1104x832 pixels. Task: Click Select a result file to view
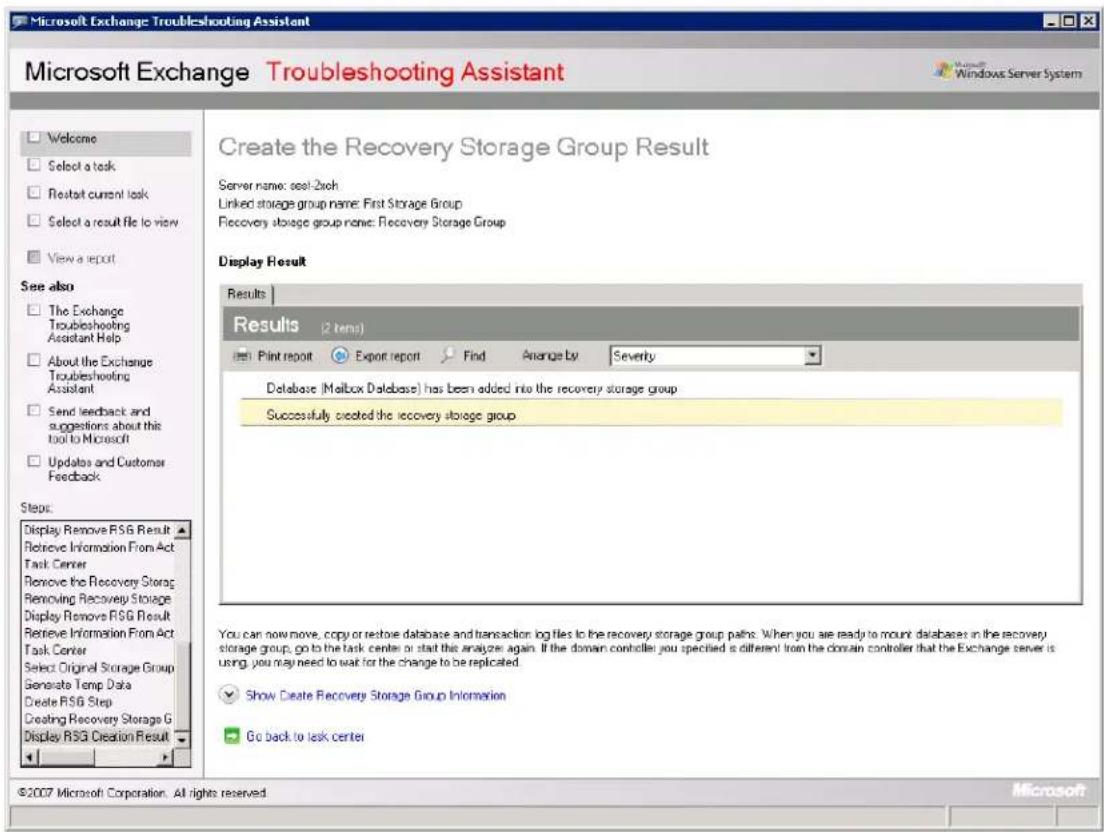113,222
